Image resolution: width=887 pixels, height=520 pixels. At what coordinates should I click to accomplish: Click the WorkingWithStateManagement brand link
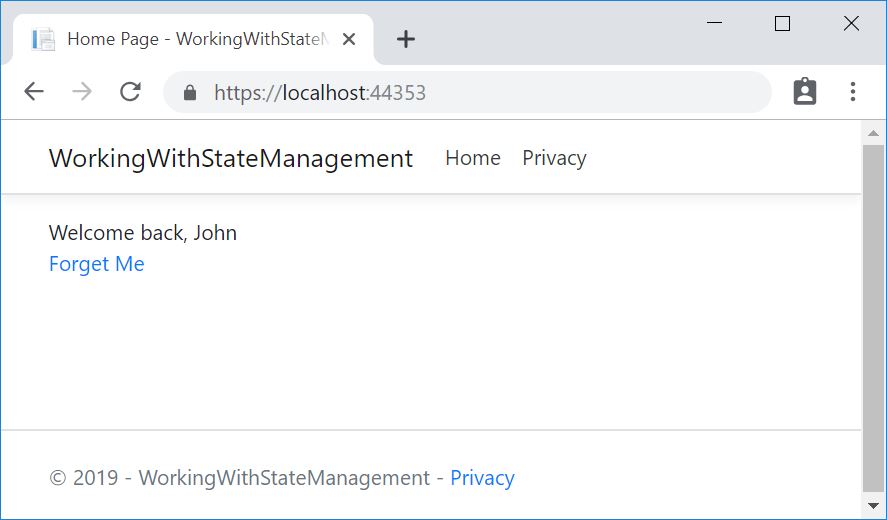coord(230,158)
